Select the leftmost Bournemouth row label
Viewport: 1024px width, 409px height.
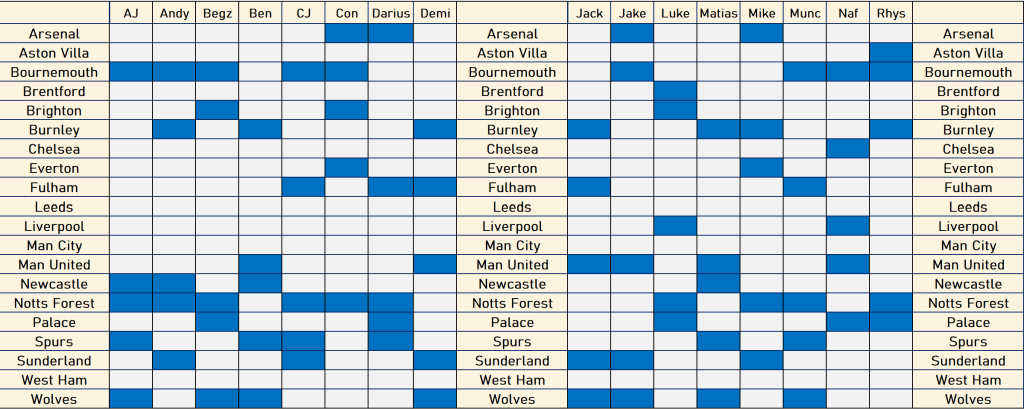tap(55, 72)
